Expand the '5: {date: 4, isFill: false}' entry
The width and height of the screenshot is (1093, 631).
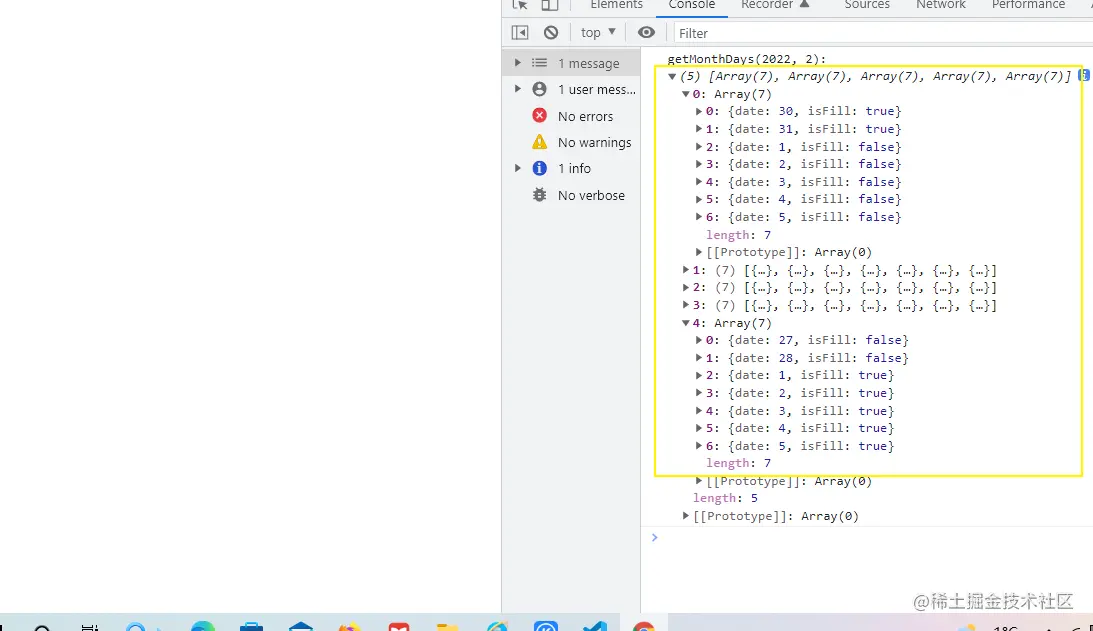coord(698,199)
